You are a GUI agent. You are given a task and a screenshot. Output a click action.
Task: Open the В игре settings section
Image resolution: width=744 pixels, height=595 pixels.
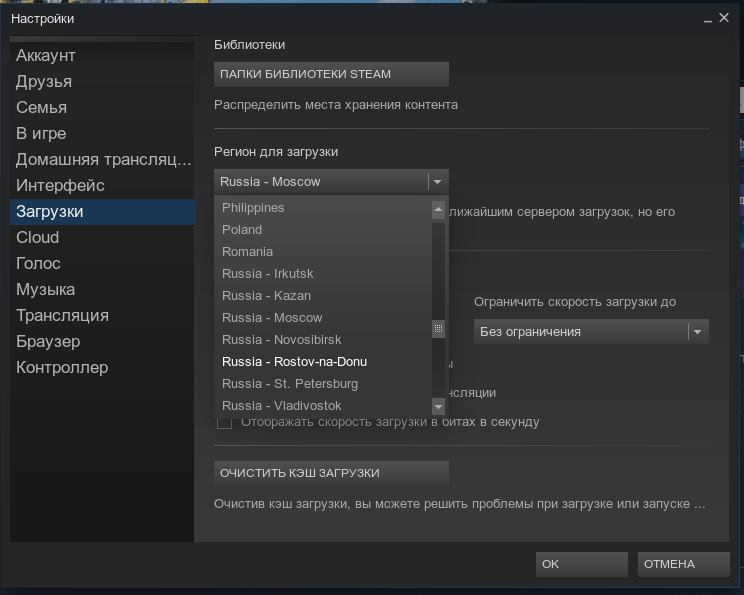(102, 134)
